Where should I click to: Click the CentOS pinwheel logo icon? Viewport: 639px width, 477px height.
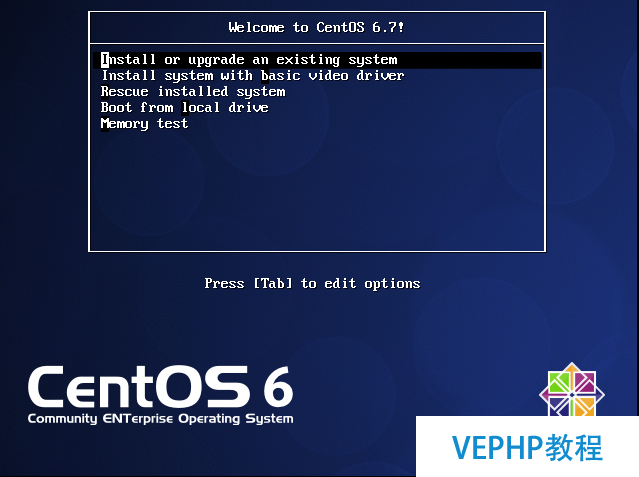click(x=572, y=389)
